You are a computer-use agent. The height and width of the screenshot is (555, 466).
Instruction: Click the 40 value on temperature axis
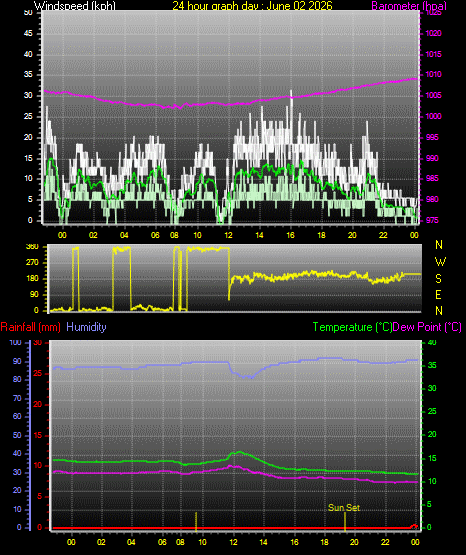coord(432,342)
